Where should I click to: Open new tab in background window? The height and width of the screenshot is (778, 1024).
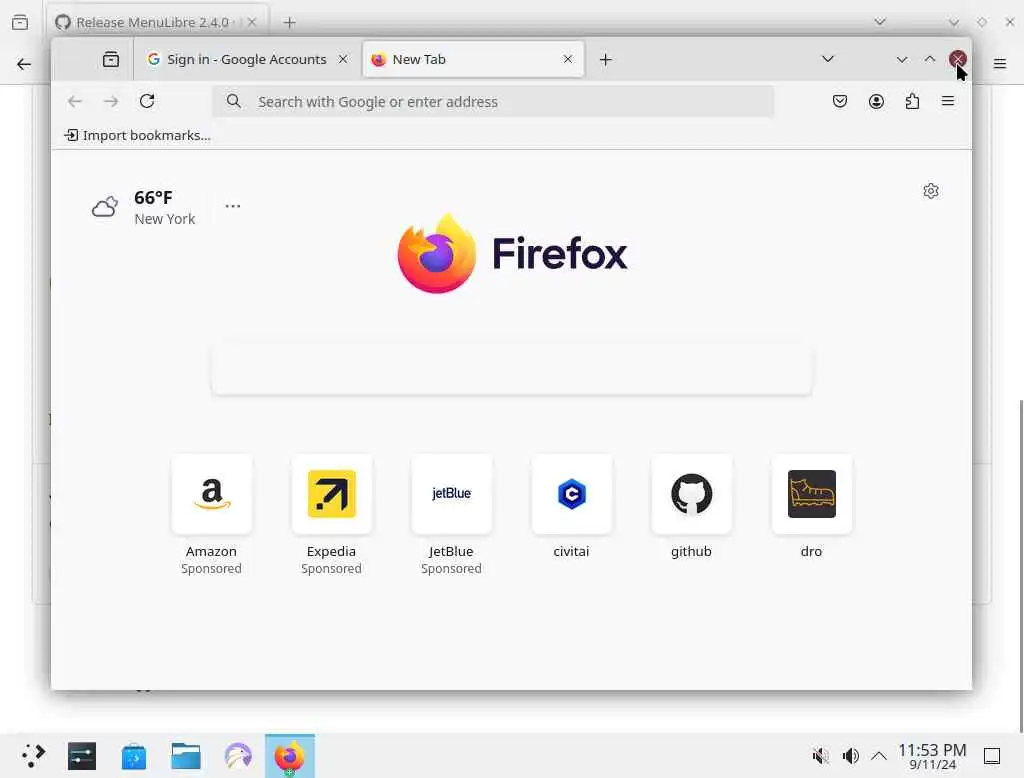[289, 23]
